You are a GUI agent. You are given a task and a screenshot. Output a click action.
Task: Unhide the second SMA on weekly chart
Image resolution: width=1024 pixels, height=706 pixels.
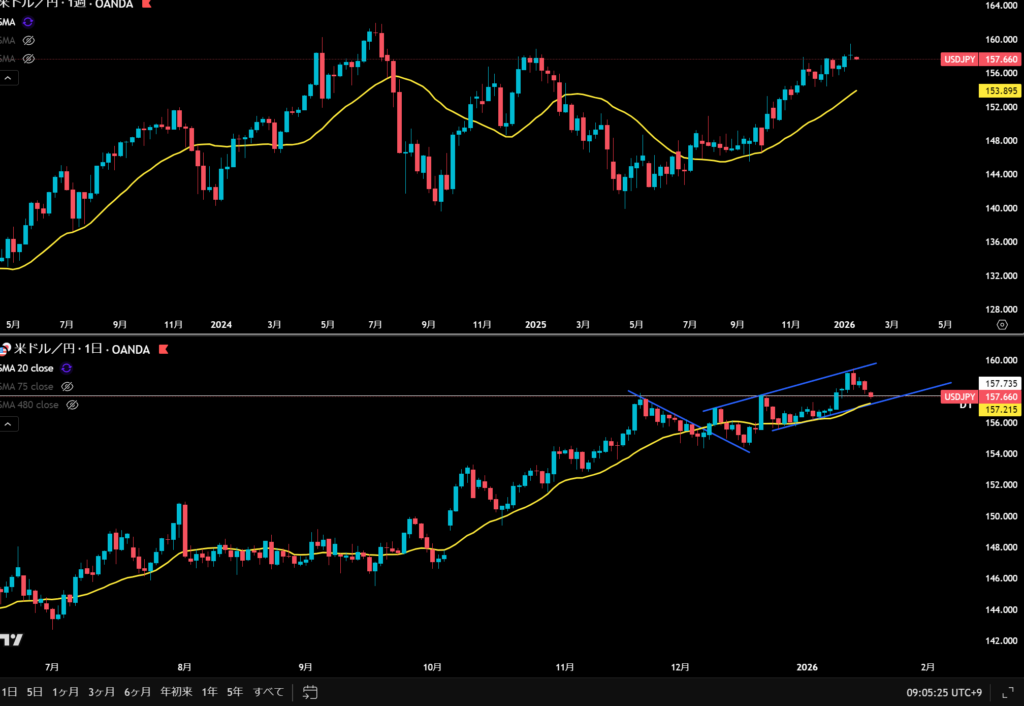click(27, 40)
